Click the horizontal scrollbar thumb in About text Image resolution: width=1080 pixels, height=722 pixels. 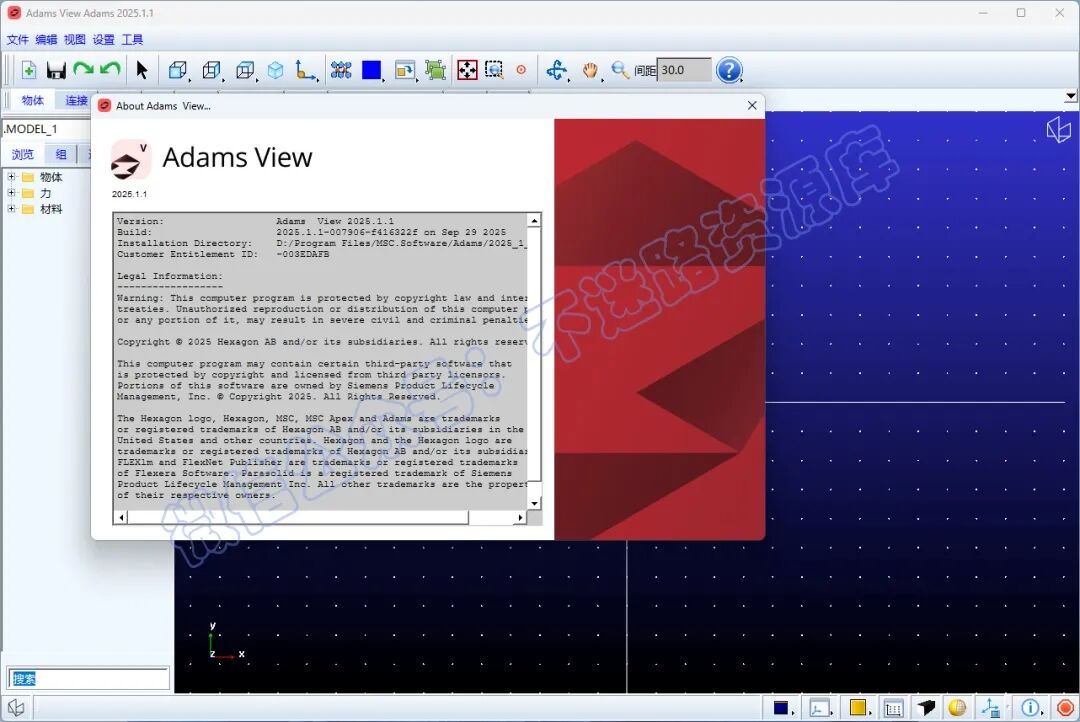(x=298, y=517)
